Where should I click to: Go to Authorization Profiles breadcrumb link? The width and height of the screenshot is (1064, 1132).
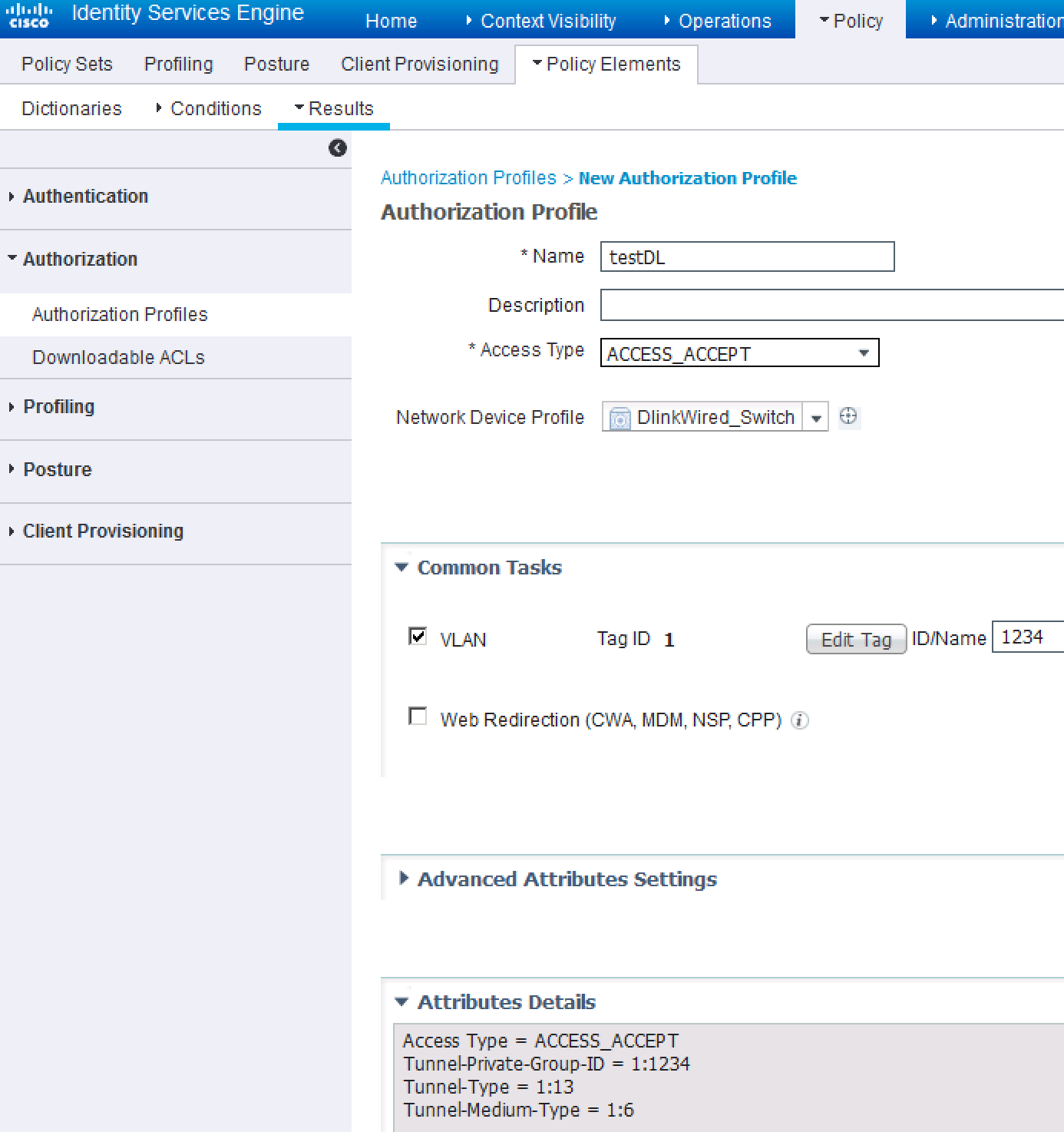coord(468,178)
